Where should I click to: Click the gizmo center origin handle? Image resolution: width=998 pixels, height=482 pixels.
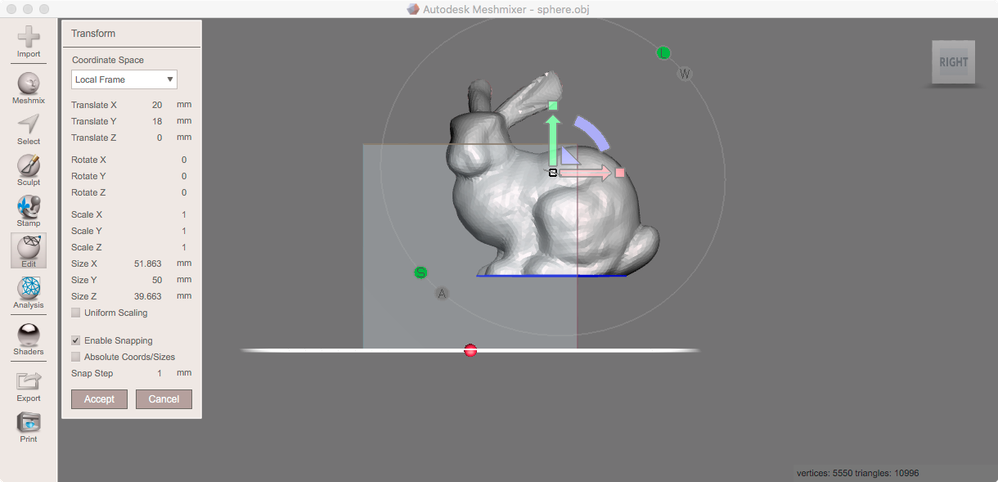pyautogui.click(x=552, y=173)
